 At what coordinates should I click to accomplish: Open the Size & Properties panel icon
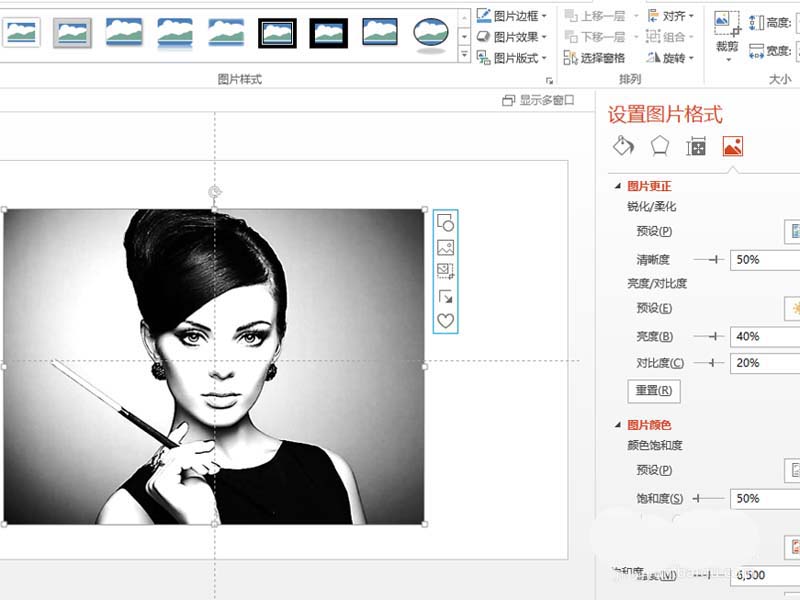tap(698, 147)
